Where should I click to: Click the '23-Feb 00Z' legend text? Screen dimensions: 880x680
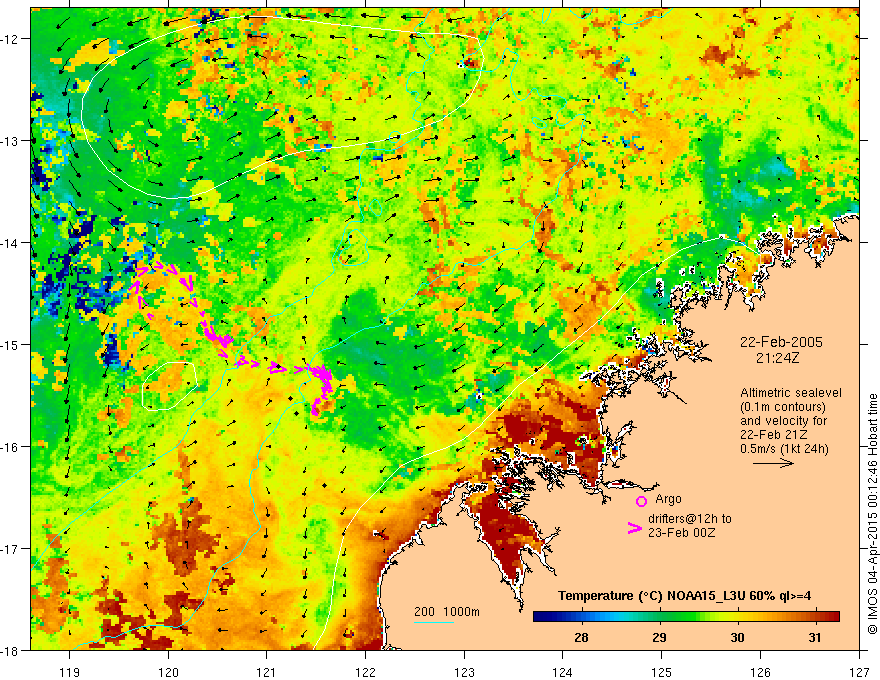681,533
